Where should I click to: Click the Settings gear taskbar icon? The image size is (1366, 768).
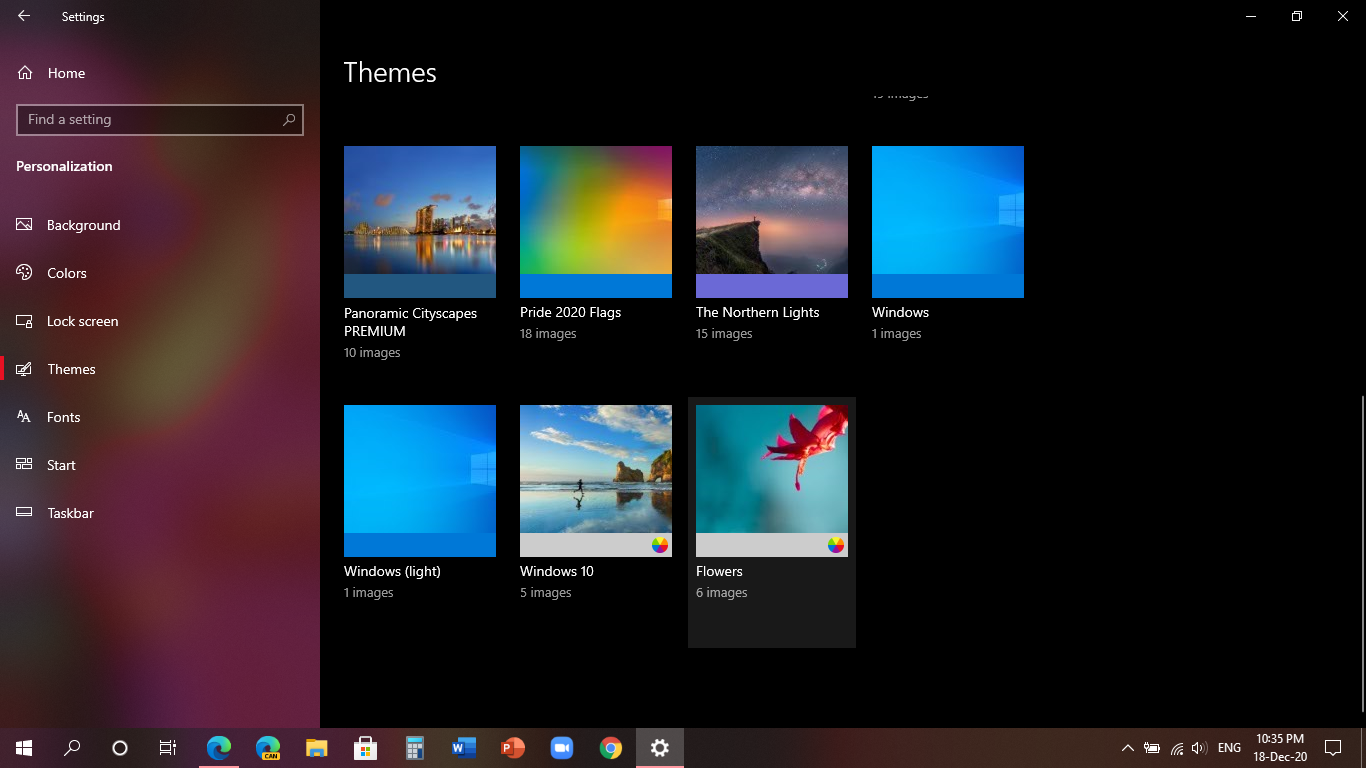pos(660,748)
